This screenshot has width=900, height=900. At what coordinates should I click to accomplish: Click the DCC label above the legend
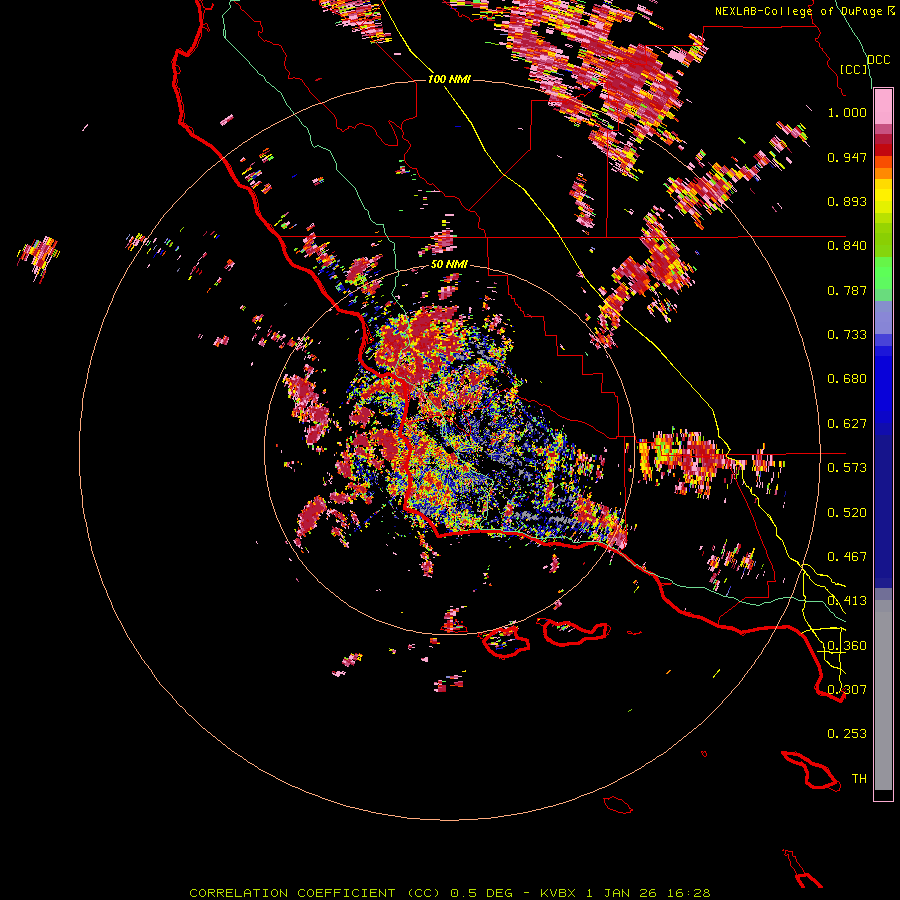pos(879,60)
